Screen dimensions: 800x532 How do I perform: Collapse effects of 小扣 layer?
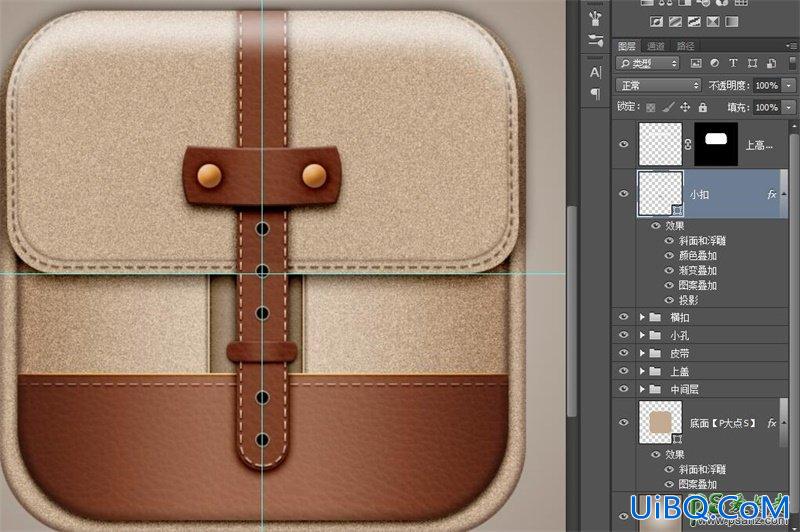[784, 194]
